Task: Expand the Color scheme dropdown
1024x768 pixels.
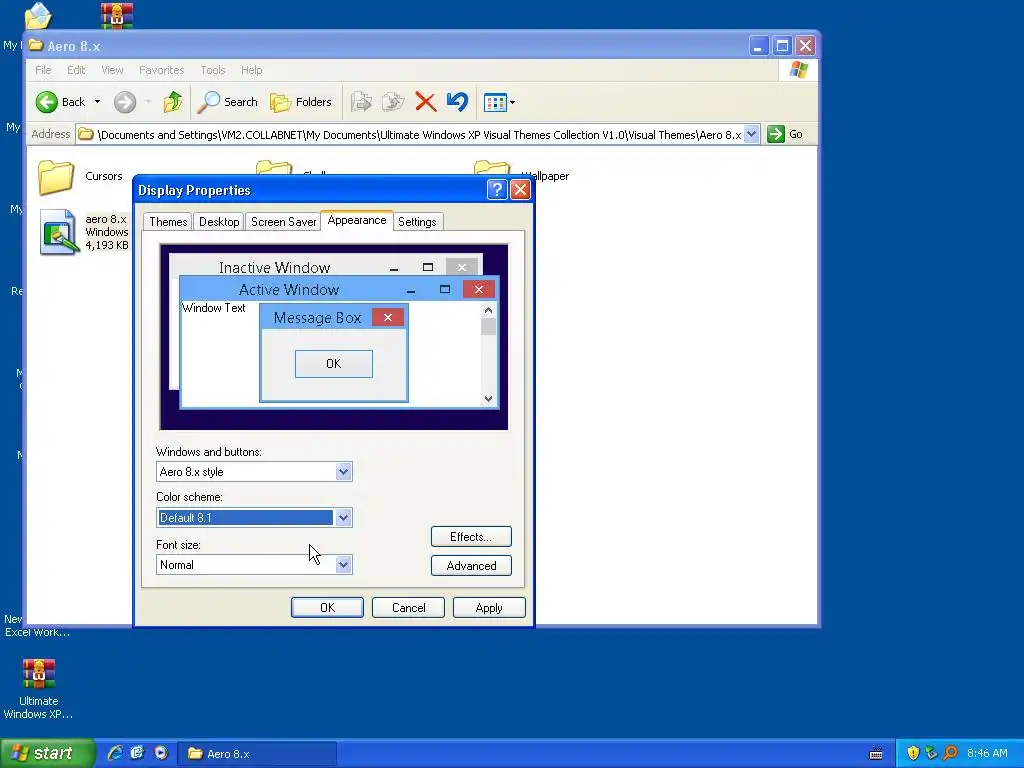Action: tap(344, 518)
